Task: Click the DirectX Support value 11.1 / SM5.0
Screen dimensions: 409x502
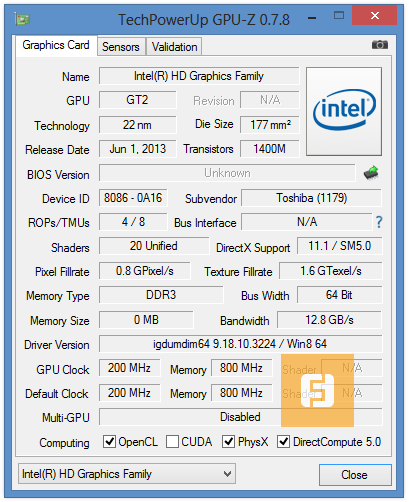Action: [x=340, y=246]
